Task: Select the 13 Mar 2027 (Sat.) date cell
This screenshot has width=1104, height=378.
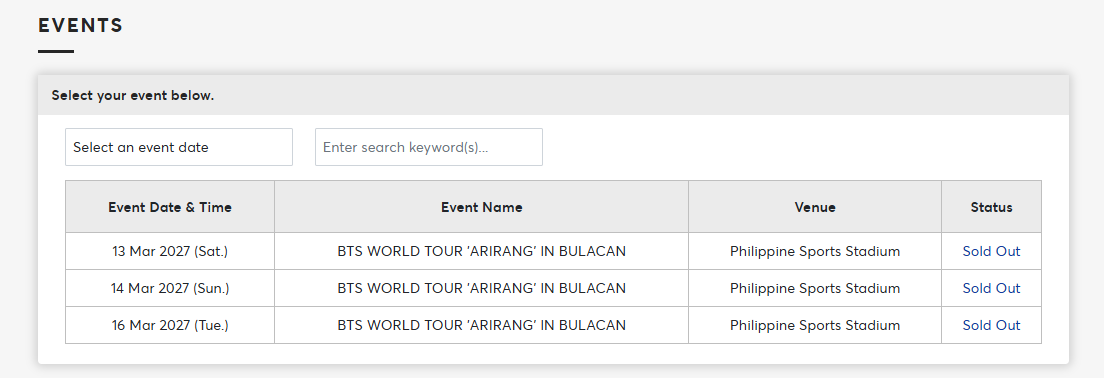Action: [x=170, y=251]
